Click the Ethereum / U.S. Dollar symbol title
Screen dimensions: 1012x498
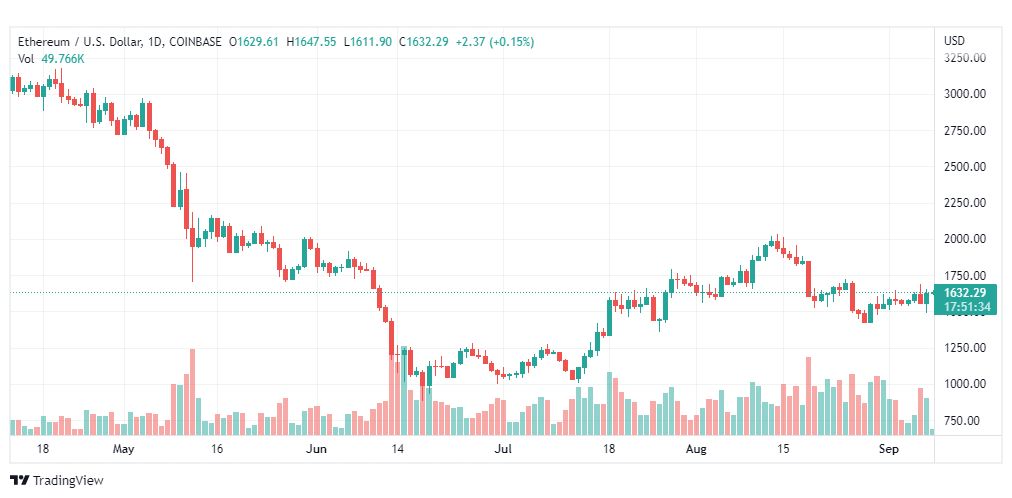pos(79,42)
